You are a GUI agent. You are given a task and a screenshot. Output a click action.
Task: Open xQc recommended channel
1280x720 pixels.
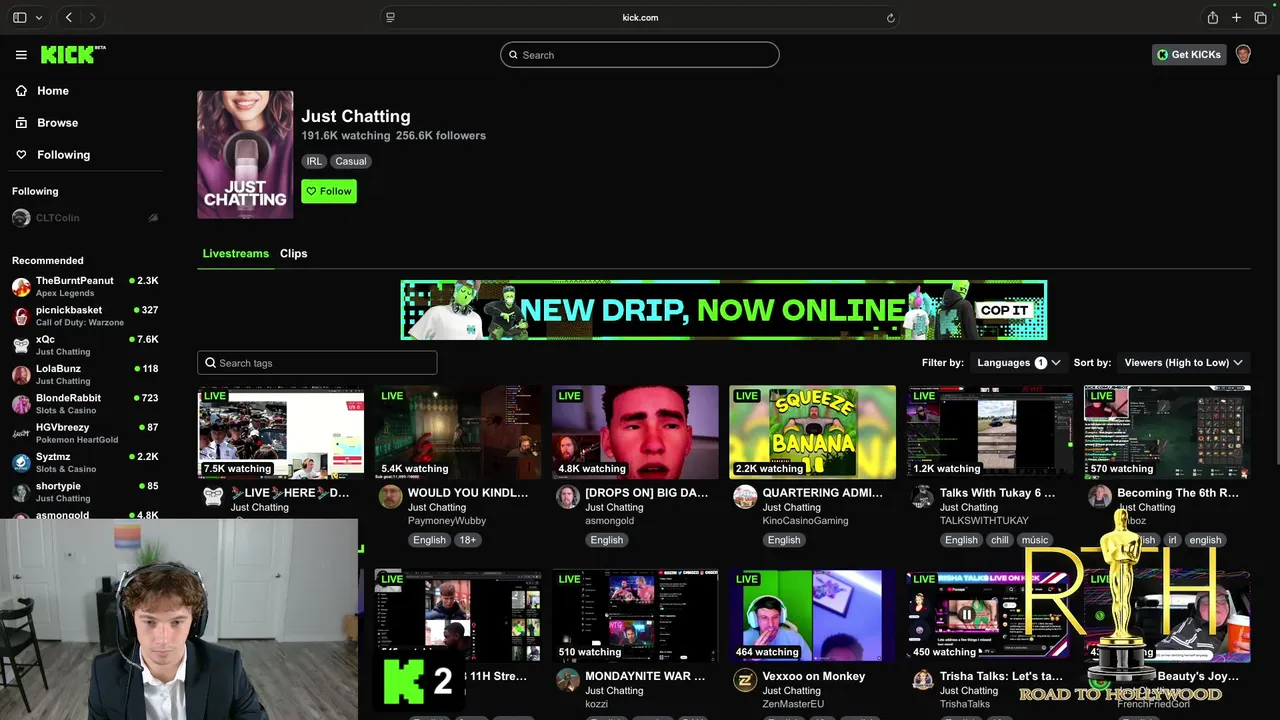[85, 345]
